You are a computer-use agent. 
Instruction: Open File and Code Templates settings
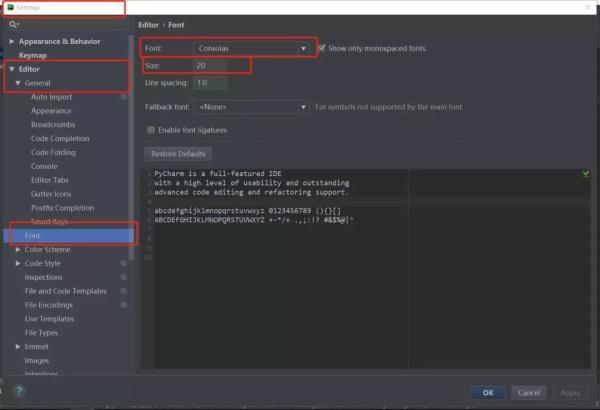[x=65, y=291]
